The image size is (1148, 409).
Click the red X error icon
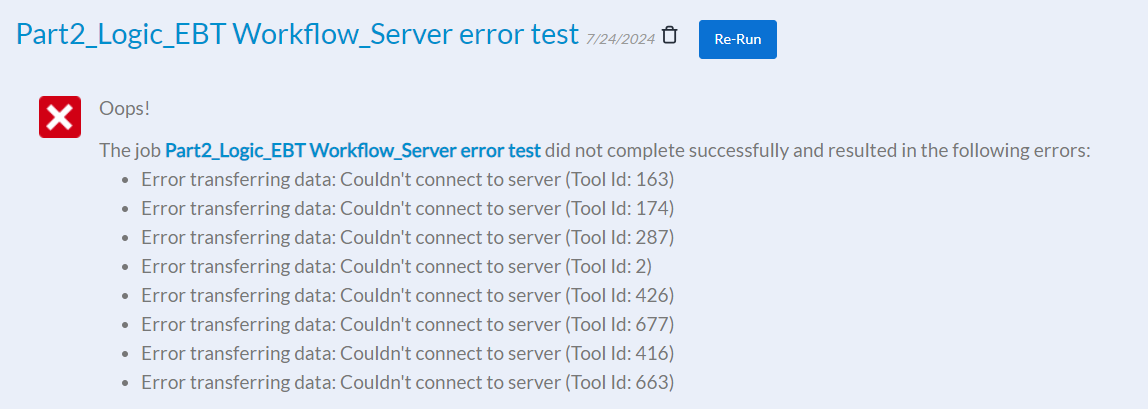[x=59, y=118]
